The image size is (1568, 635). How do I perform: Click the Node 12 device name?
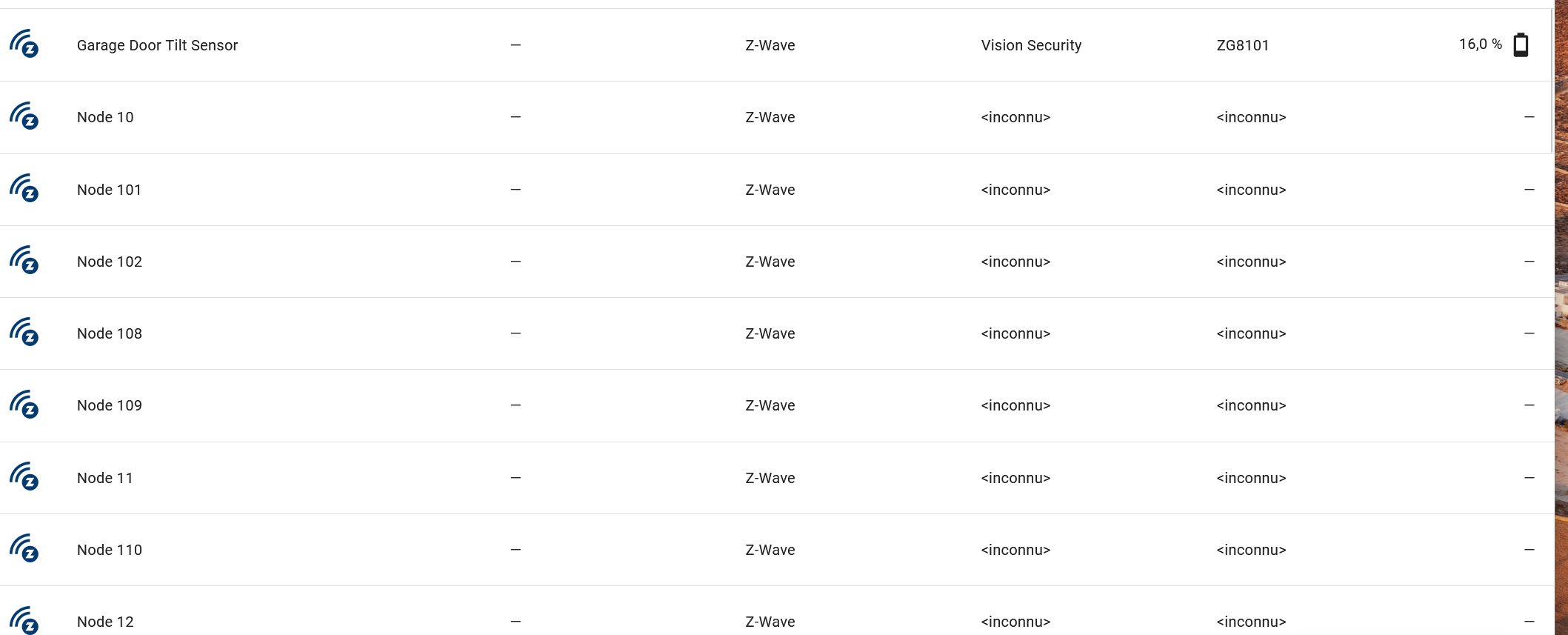pyautogui.click(x=105, y=622)
